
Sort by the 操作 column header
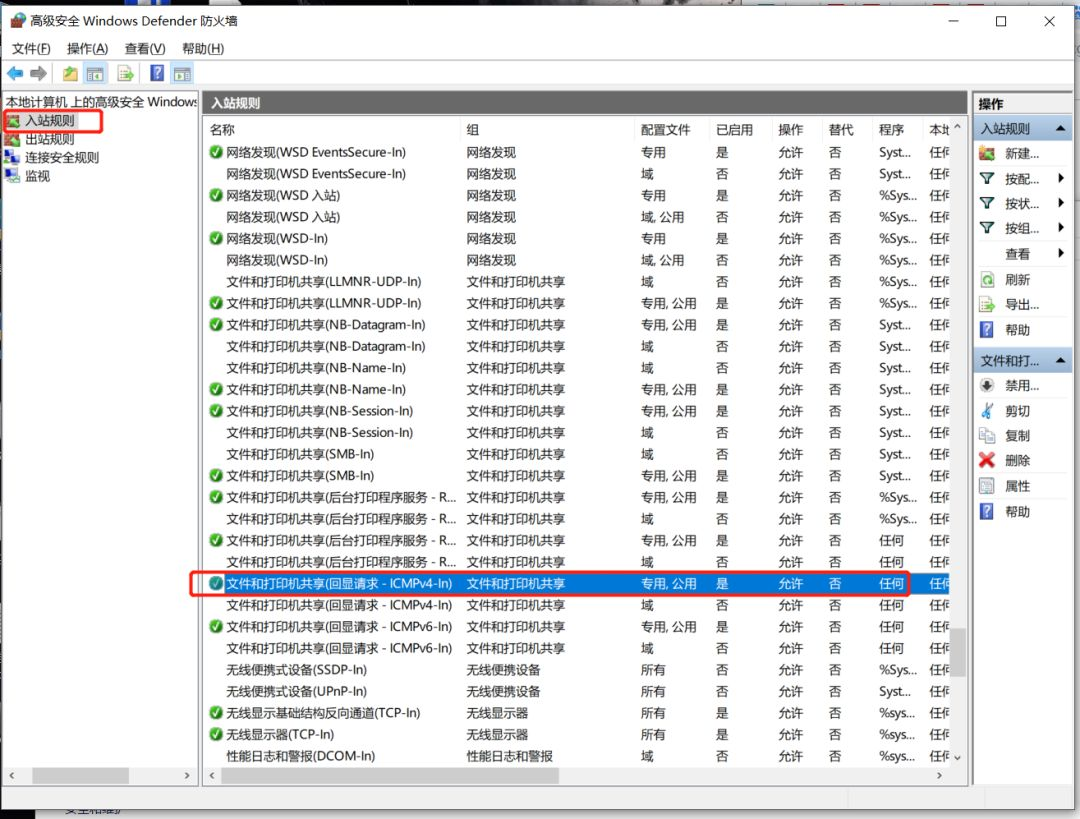pyautogui.click(x=798, y=129)
